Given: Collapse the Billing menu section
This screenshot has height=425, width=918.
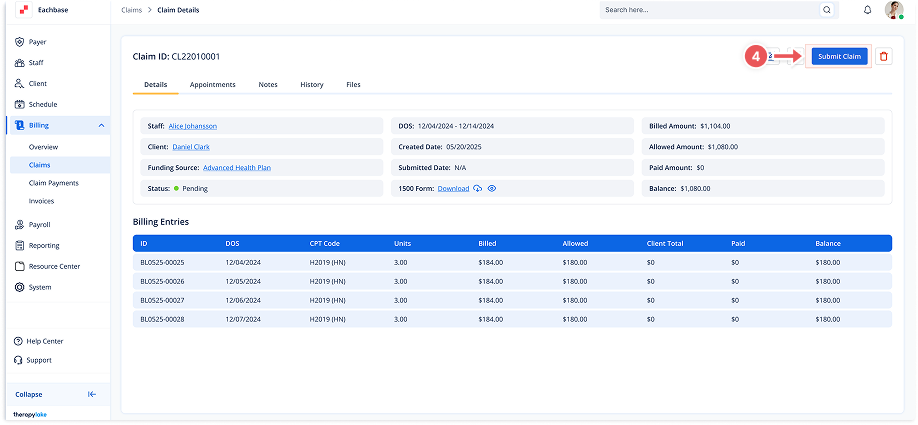Looking at the screenshot, I should pos(101,125).
